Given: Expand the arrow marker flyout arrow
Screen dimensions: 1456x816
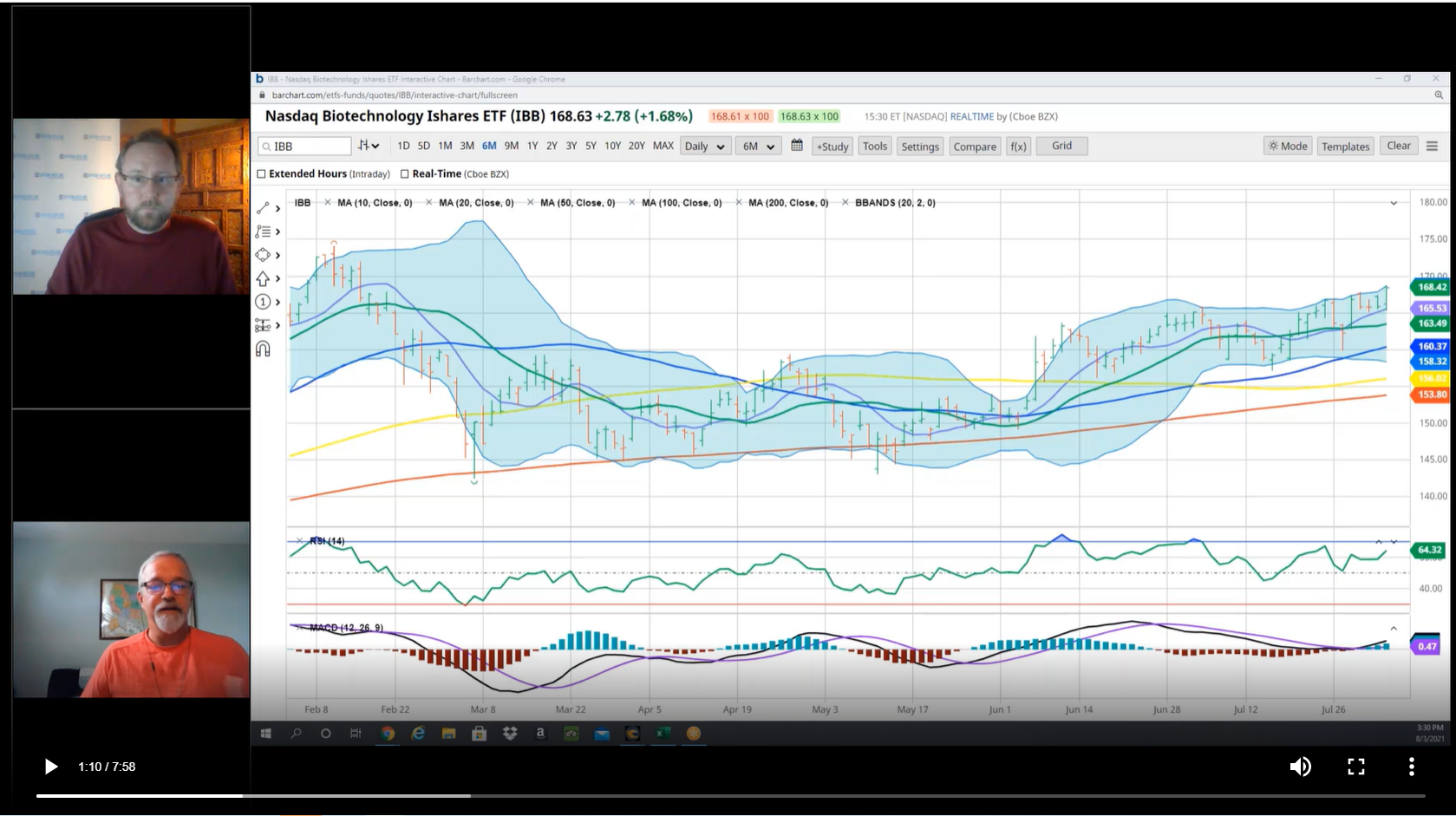Looking at the screenshot, I should pos(277,278).
